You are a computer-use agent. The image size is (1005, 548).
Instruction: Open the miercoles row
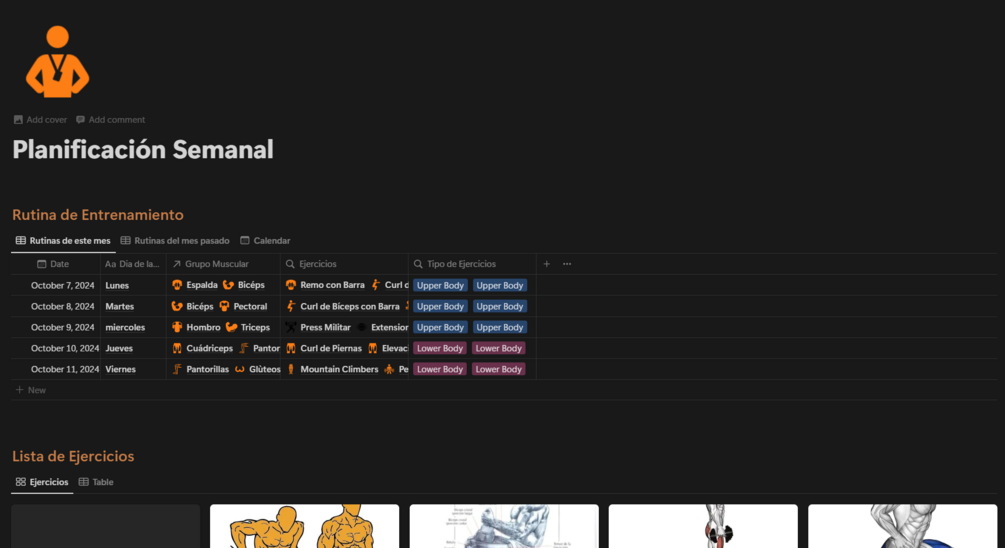[x=125, y=328]
